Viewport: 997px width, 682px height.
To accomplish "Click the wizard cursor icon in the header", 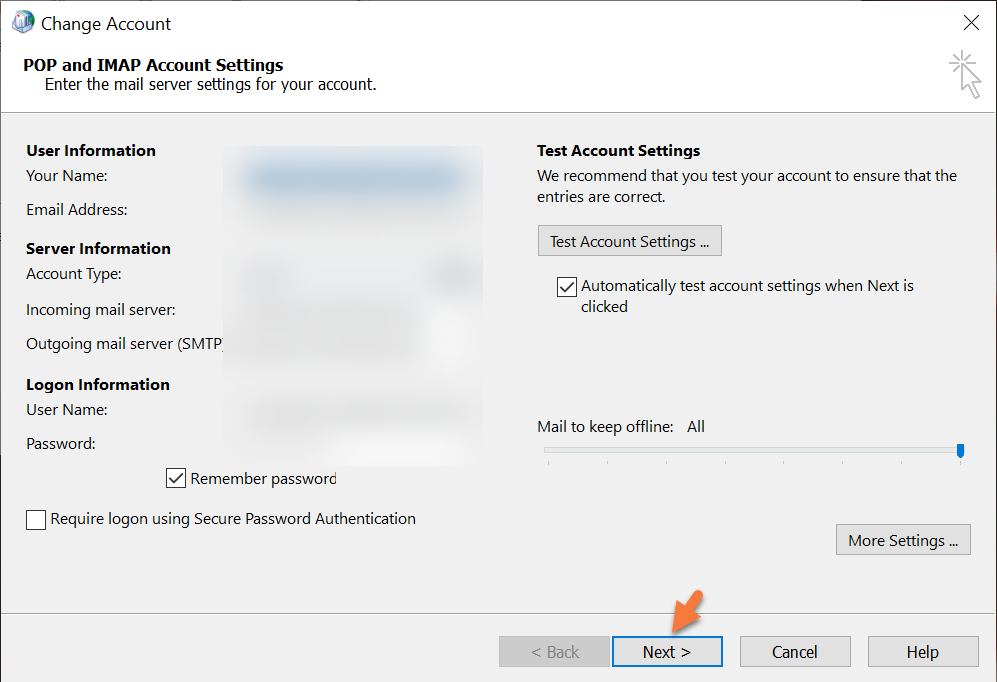I will click(x=964, y=75).
